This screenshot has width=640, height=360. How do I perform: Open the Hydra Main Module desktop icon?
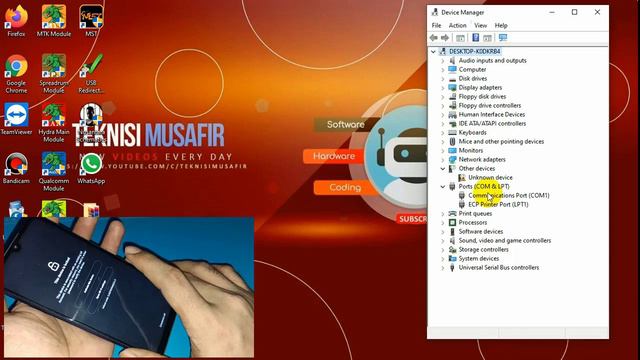54,123
